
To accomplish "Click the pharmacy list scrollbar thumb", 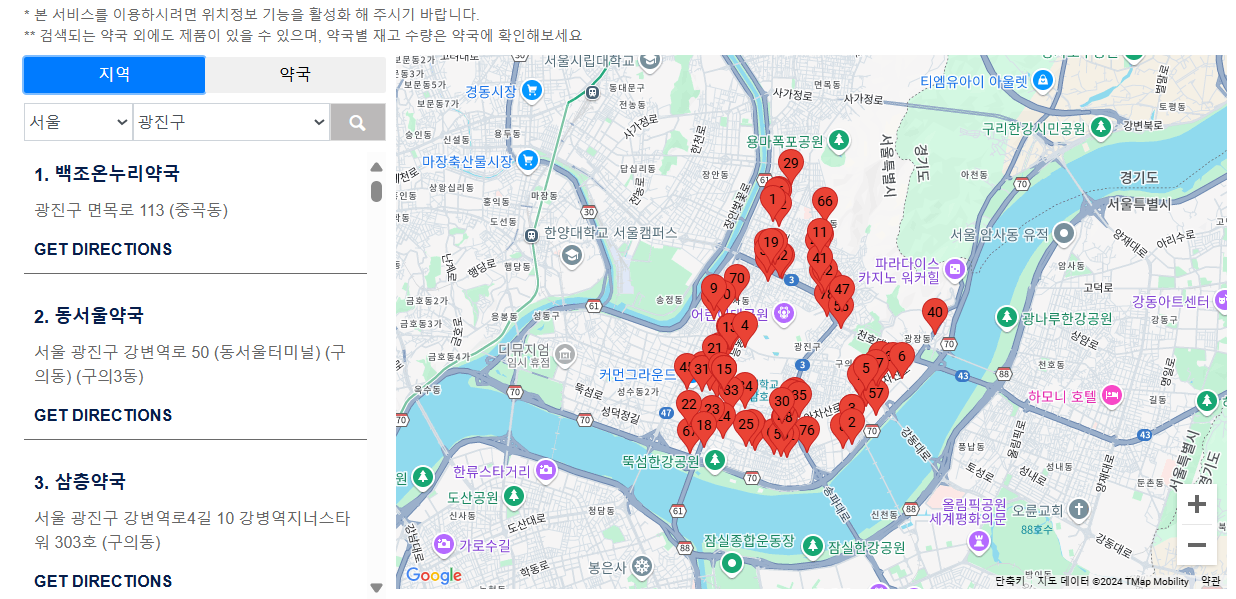I will point(376,191).
